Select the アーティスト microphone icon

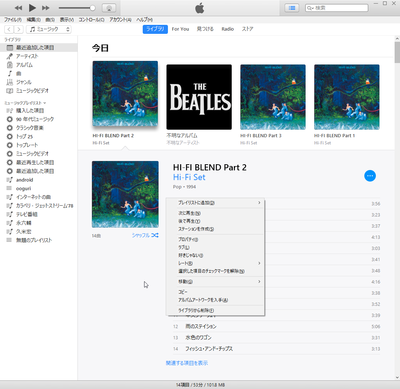coord(10,56)
